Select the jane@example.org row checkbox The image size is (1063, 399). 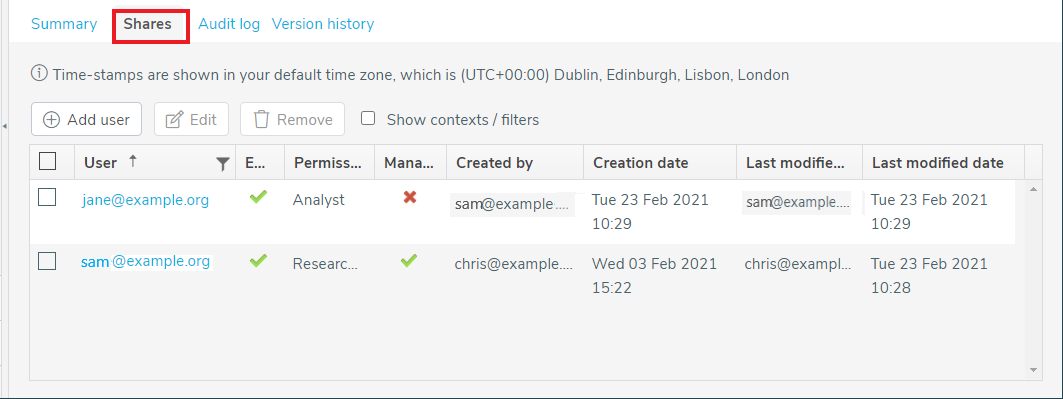tap(47, 197)
